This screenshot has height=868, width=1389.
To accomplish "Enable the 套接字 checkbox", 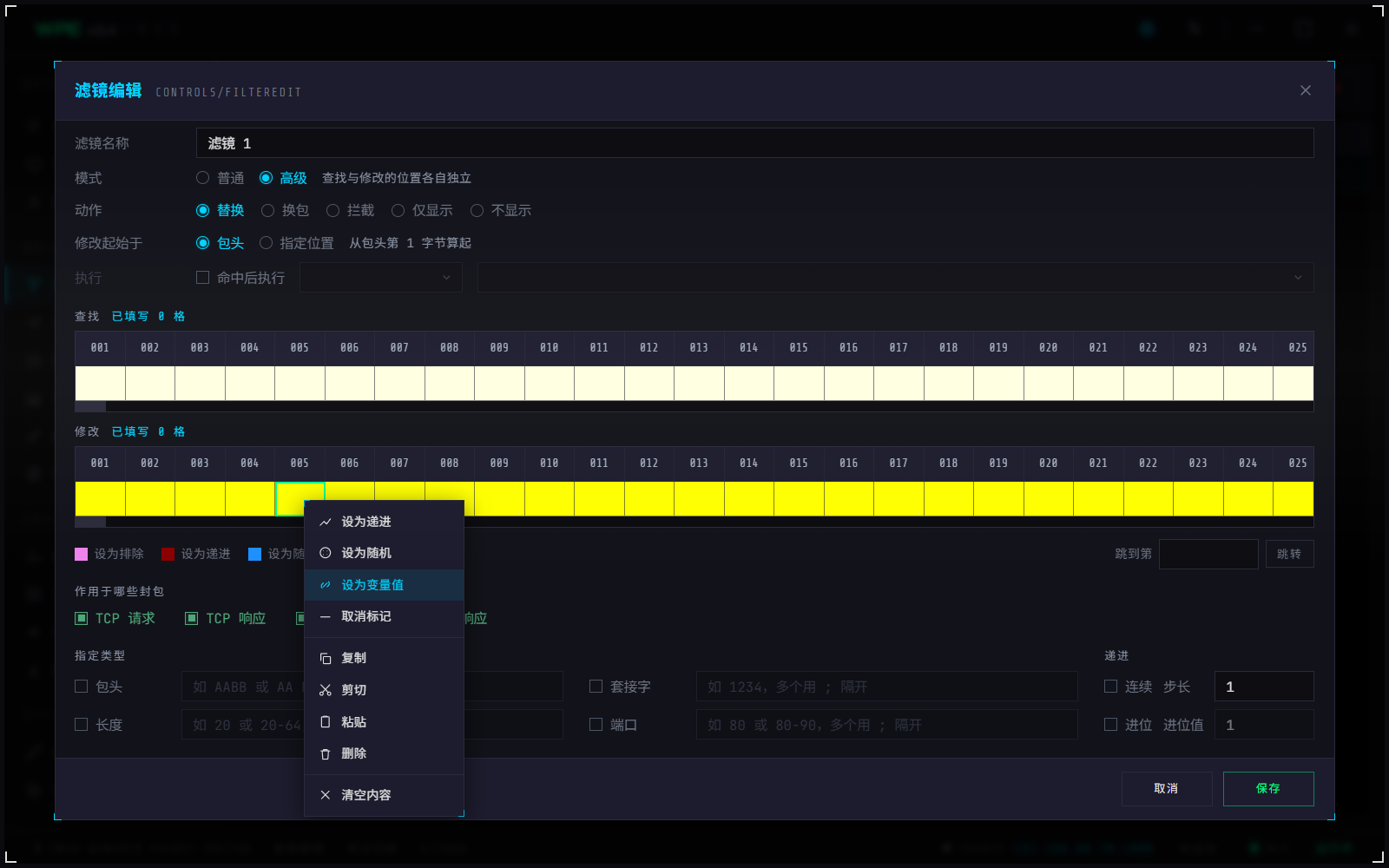I will [x=596, y=687].
